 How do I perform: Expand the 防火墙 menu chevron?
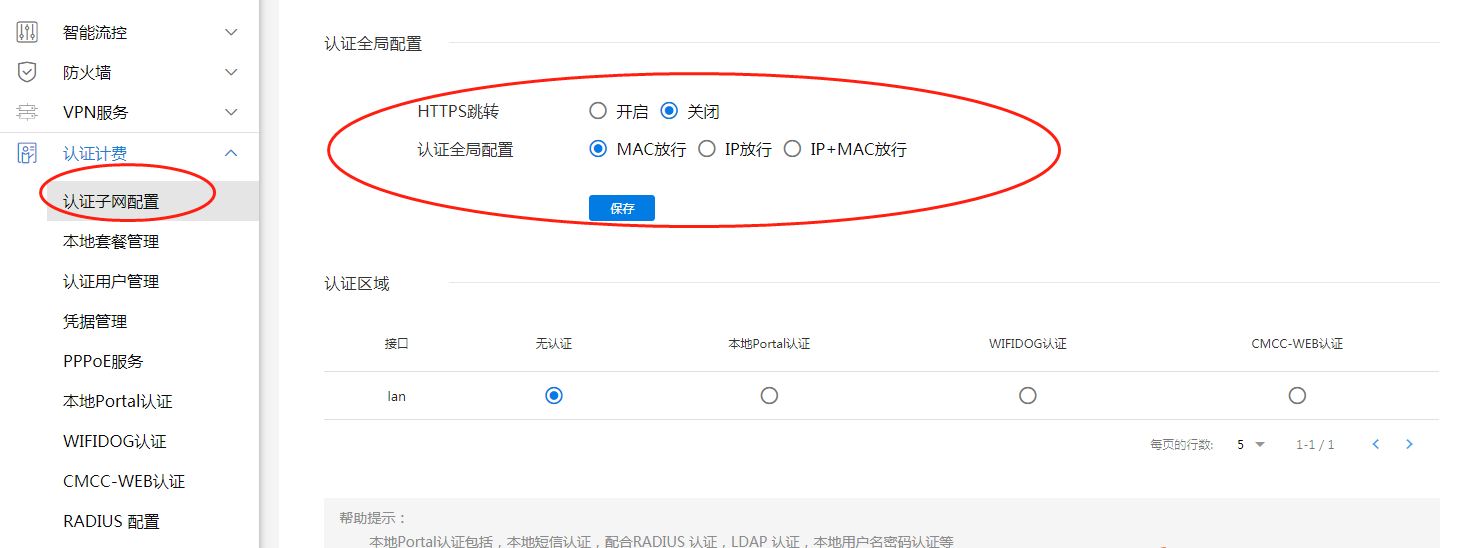(231, 72)
